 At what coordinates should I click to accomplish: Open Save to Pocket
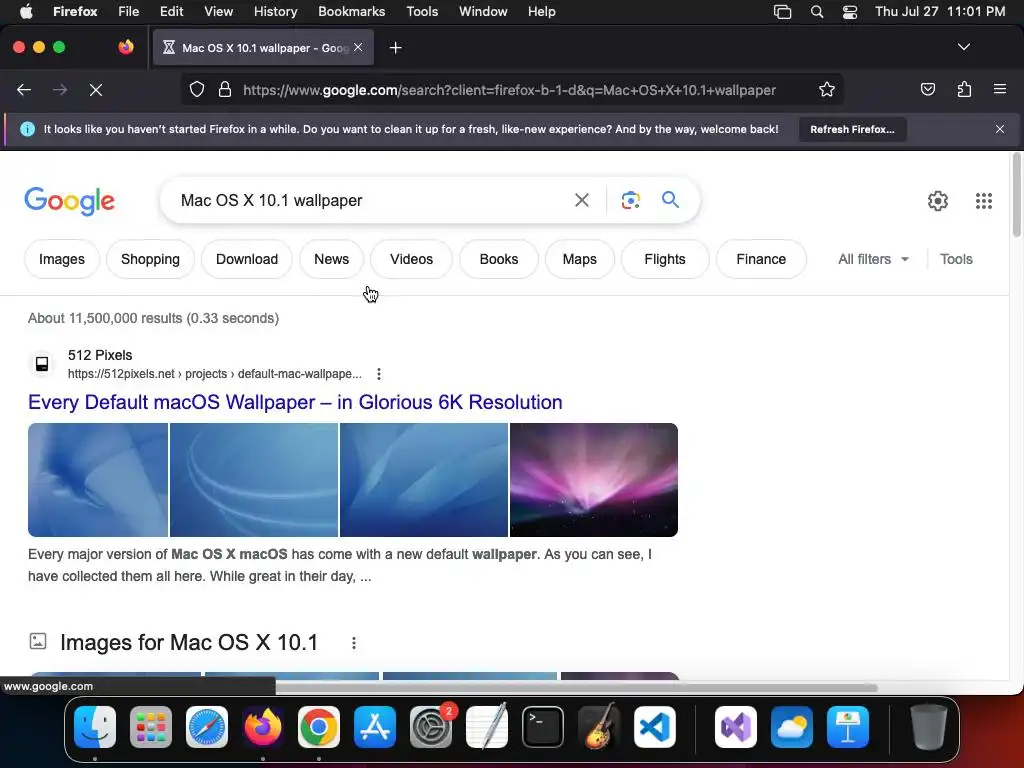tap(927, 89)
